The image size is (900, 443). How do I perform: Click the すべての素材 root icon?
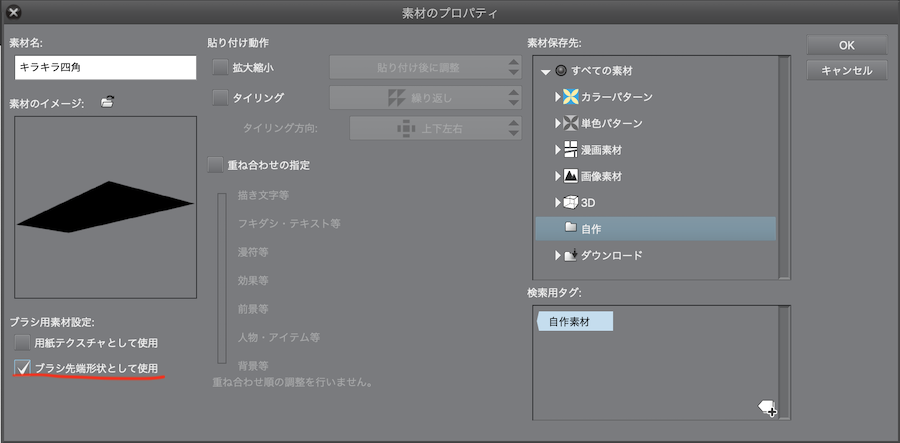point(561,71)
